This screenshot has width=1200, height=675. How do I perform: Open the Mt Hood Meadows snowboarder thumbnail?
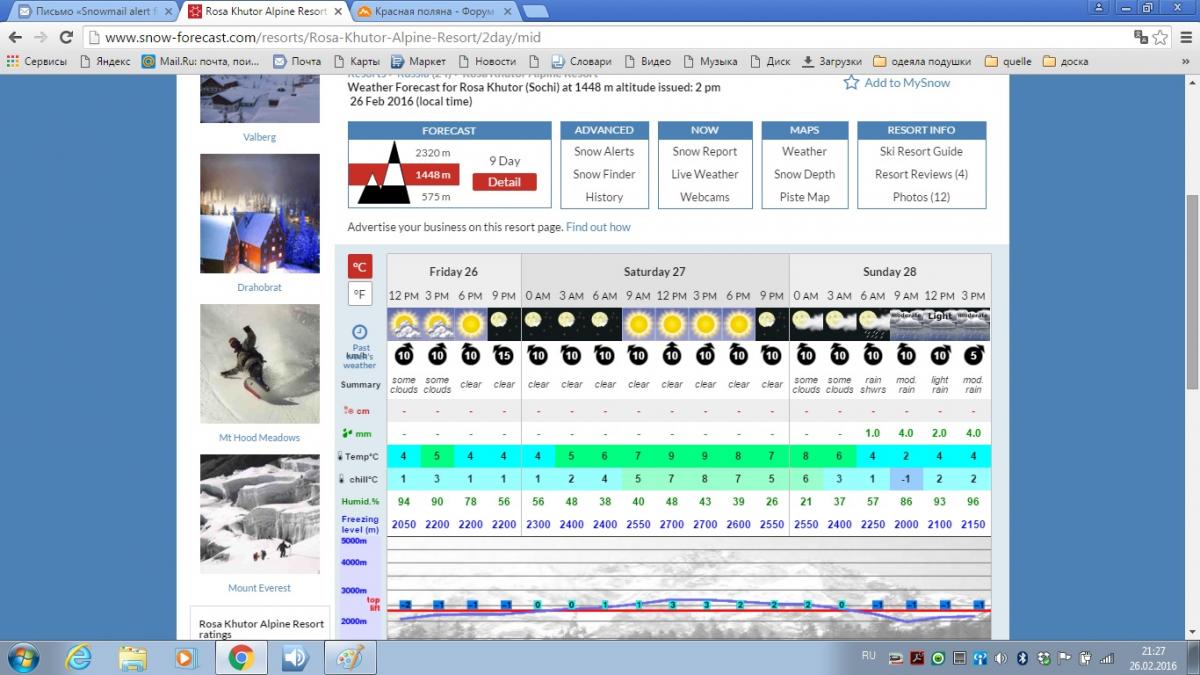pyautogui.click(x=260, y=364)
